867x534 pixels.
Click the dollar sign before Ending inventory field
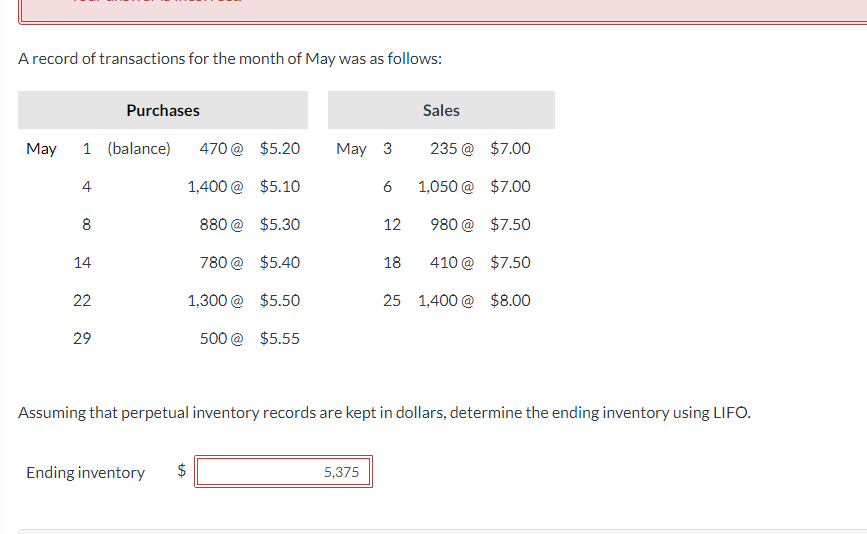181,470
